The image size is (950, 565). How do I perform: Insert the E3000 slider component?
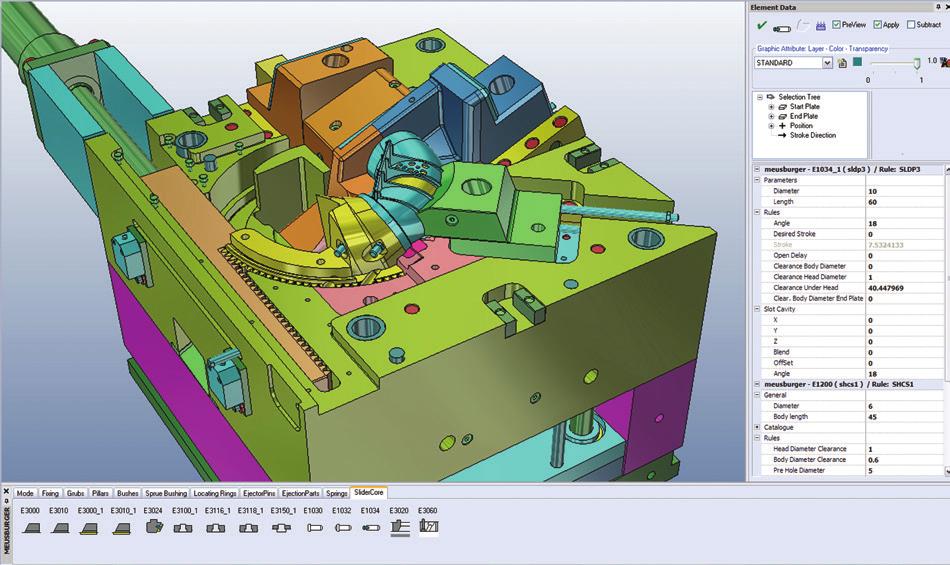click(x=32, y=529)
